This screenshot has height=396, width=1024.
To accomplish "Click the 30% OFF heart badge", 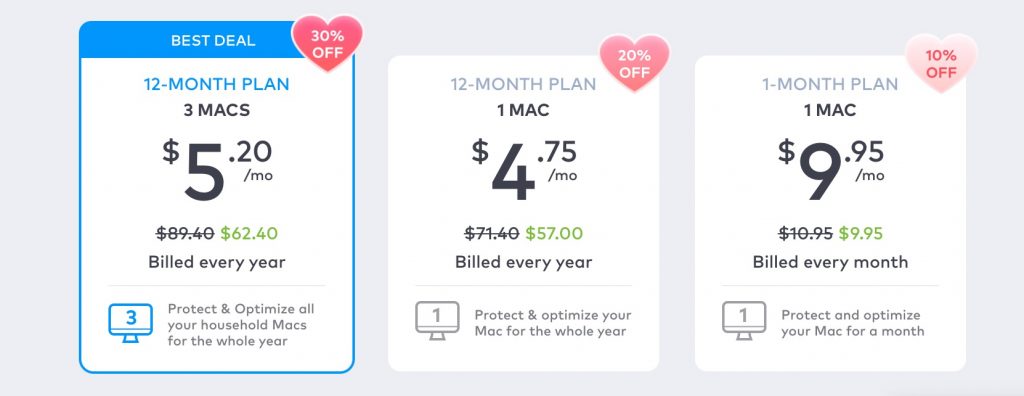I will [x=327, y=43].
